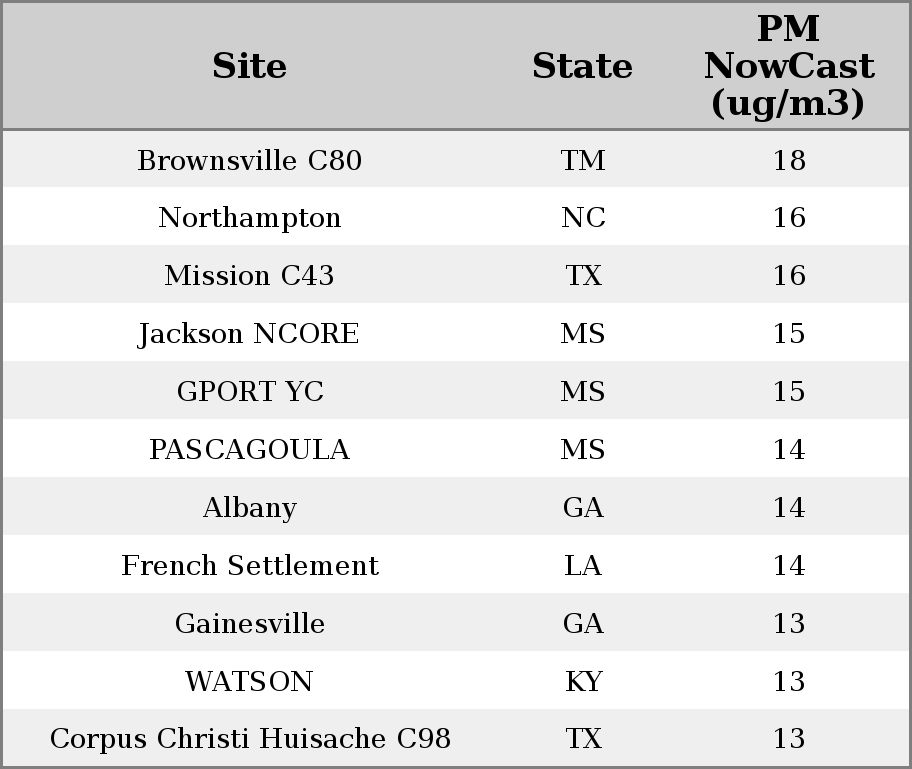Click the LA state cell
The width and height of the screenshot is (912, 769).
point(583,565)
